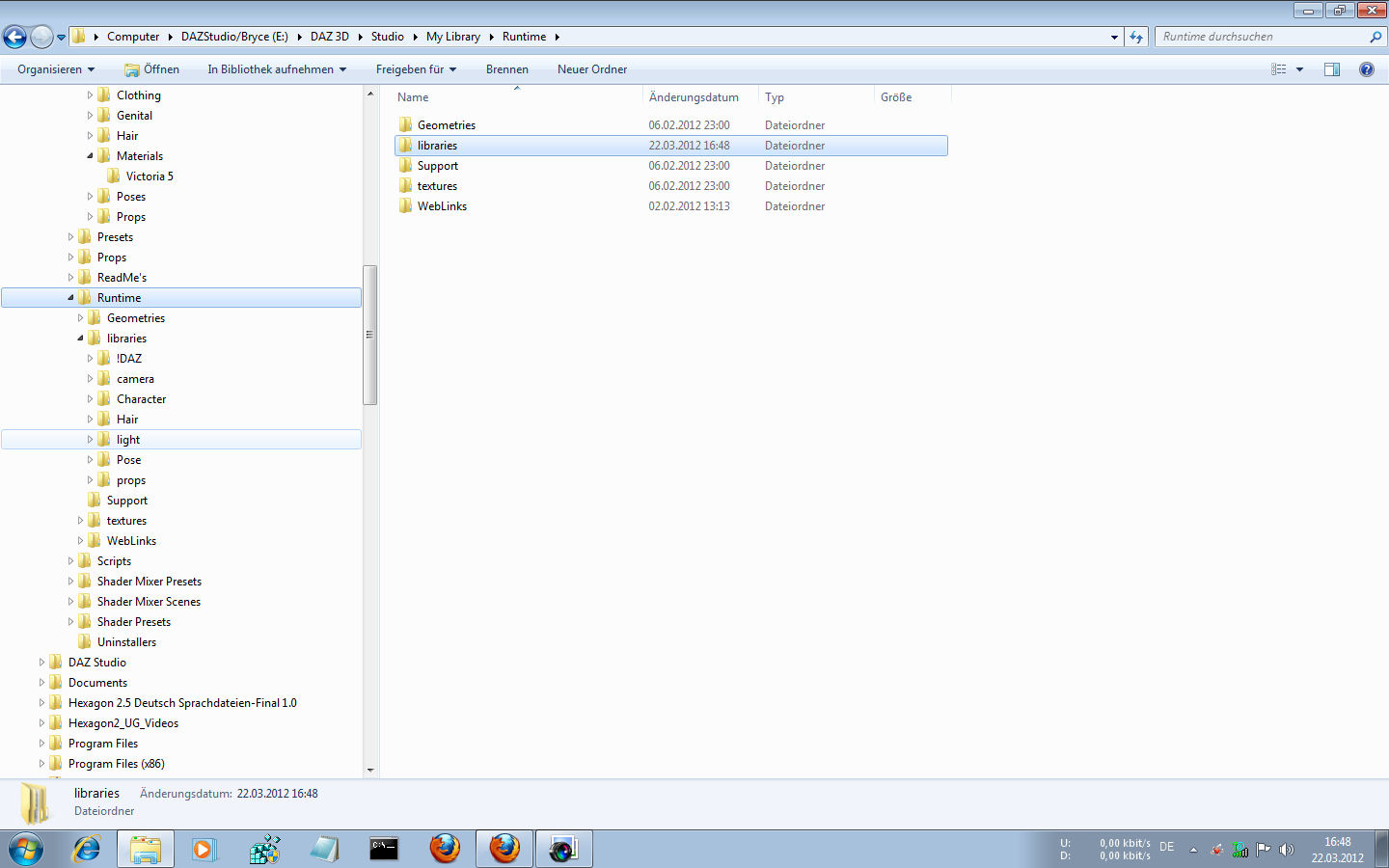
Task: Launch Internet Explorer from the taskbar
Action: tap(87, 849)
